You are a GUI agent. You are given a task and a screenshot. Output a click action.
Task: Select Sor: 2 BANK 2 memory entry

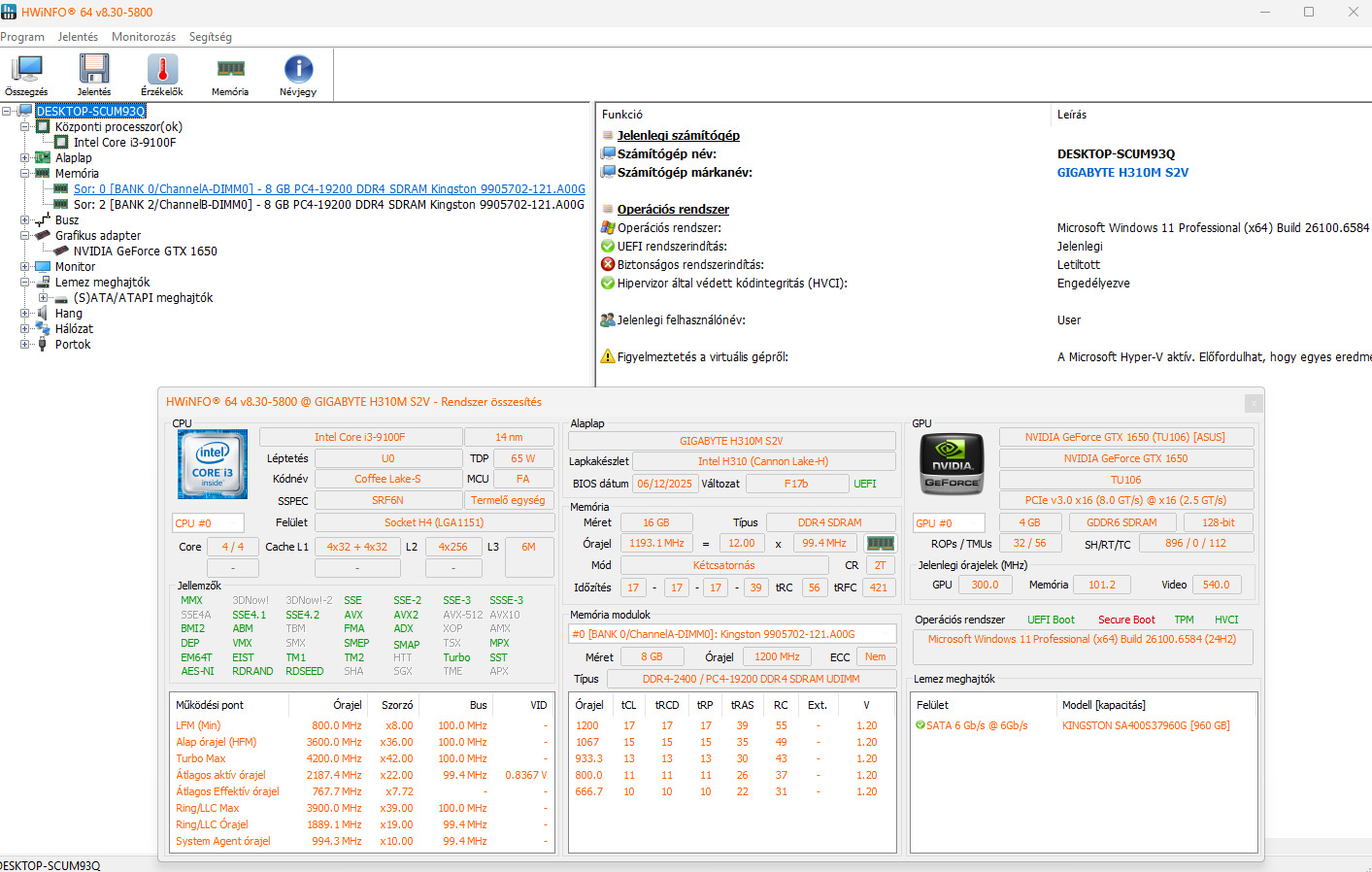[x=329, y=204]
